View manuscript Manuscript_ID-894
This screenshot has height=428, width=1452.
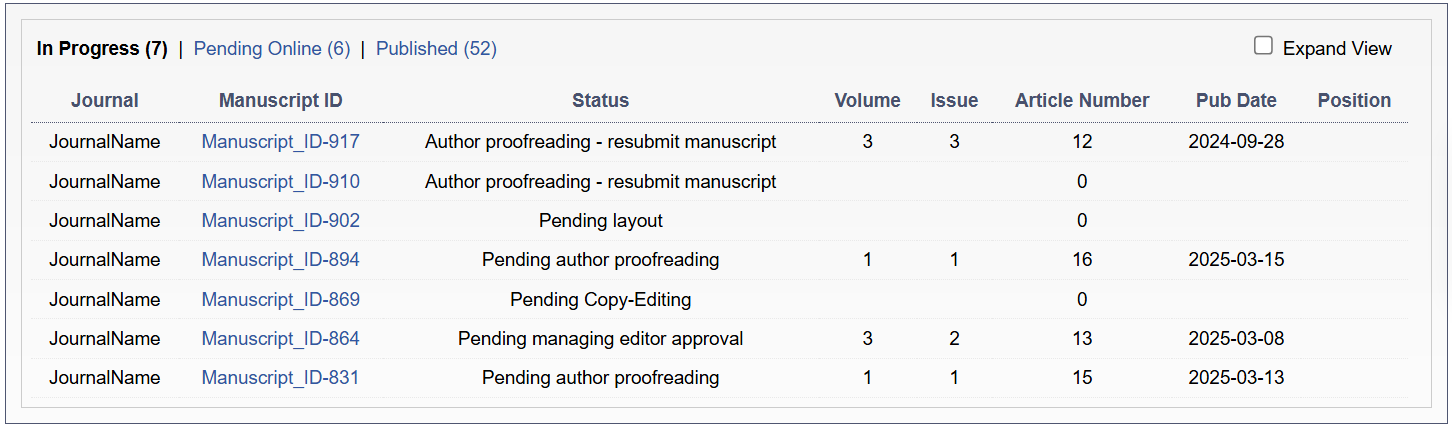(x=280, y=260)
